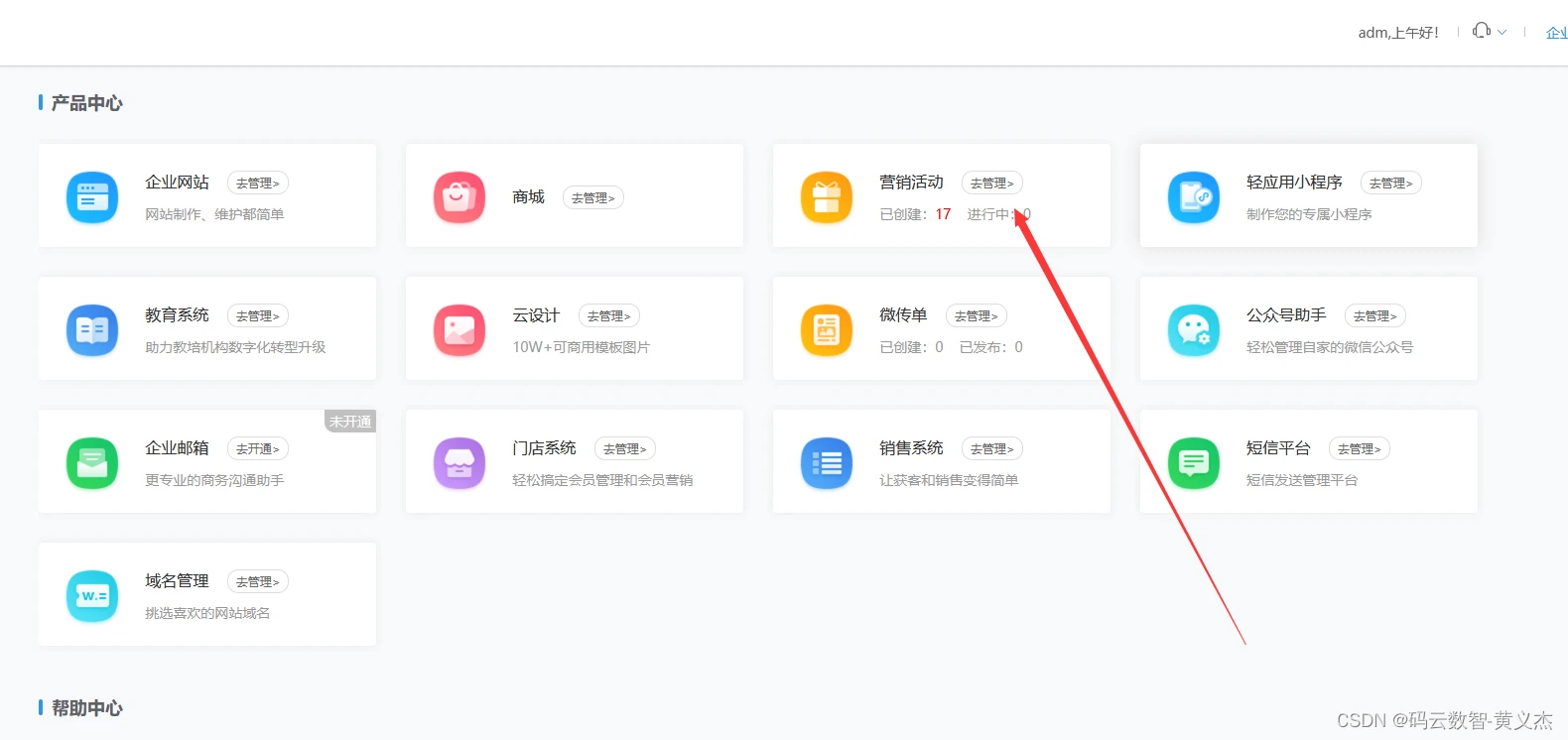Click the 制作您的专属小程序 description
Viewport: 1568px width, 740px height.
tap(1309, 214)
